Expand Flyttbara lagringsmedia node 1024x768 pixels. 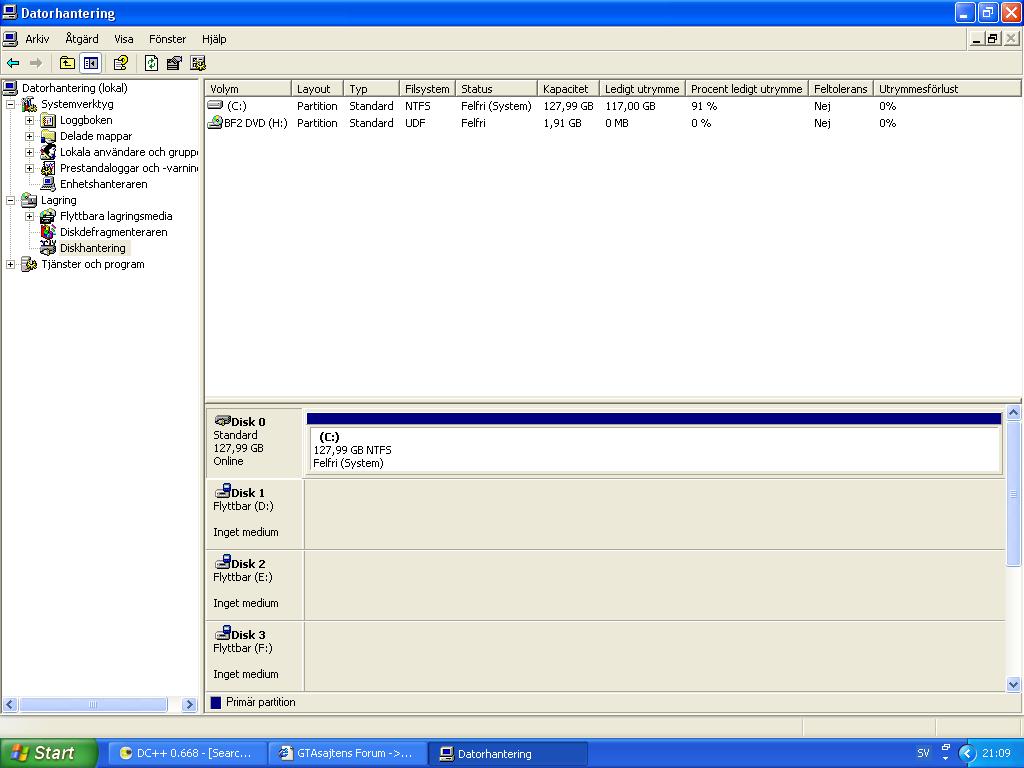coord(29,216)
